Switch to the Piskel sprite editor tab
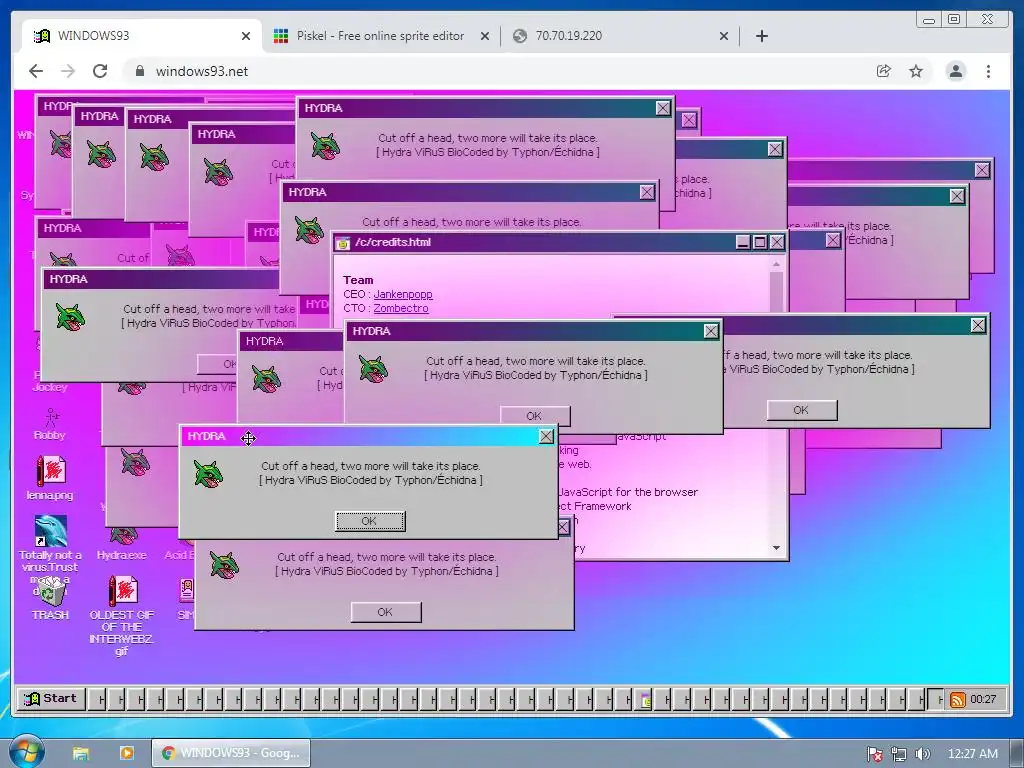 coord(382,36)
